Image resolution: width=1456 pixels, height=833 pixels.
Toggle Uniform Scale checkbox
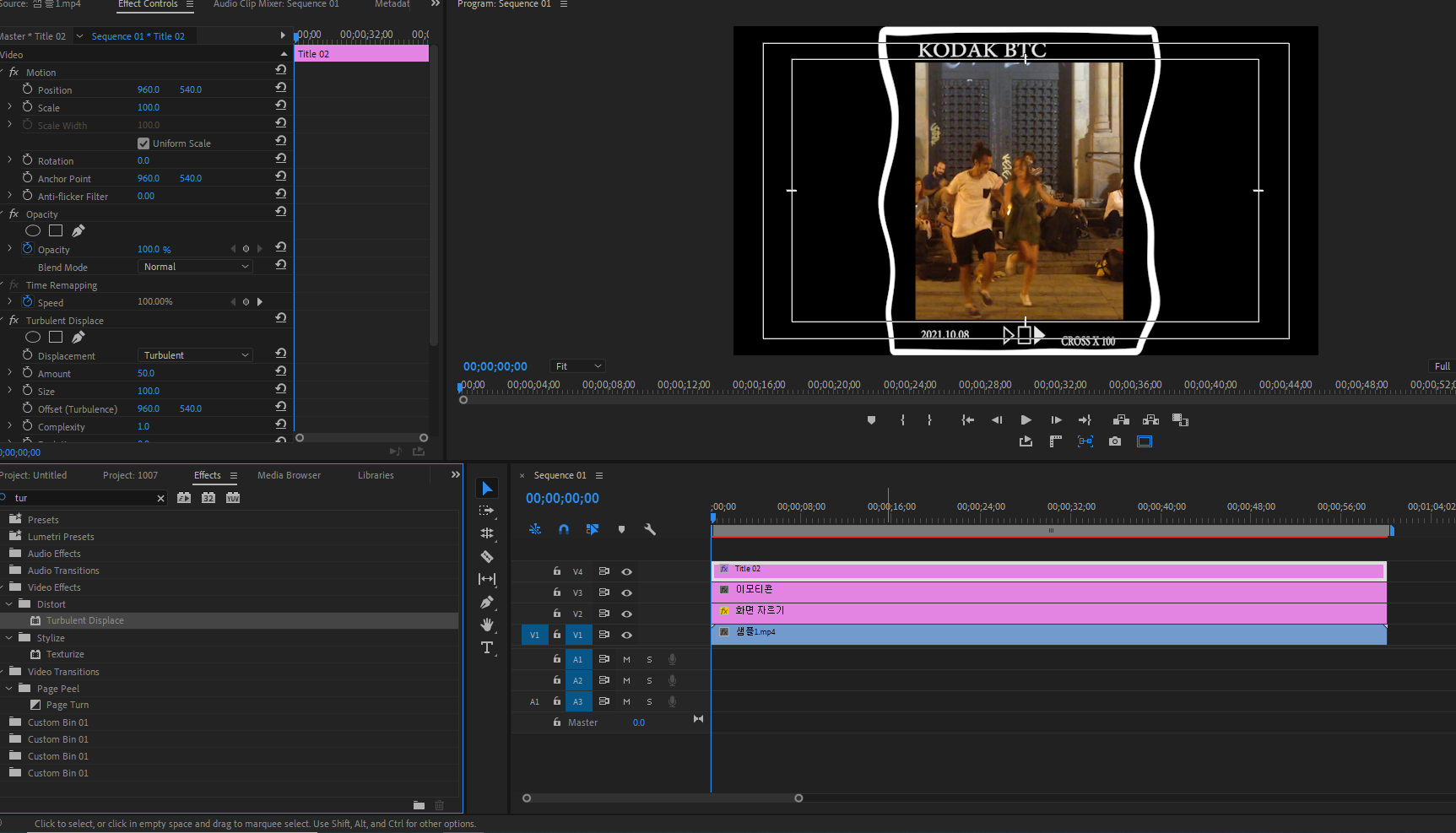click(x=143, y=143)
